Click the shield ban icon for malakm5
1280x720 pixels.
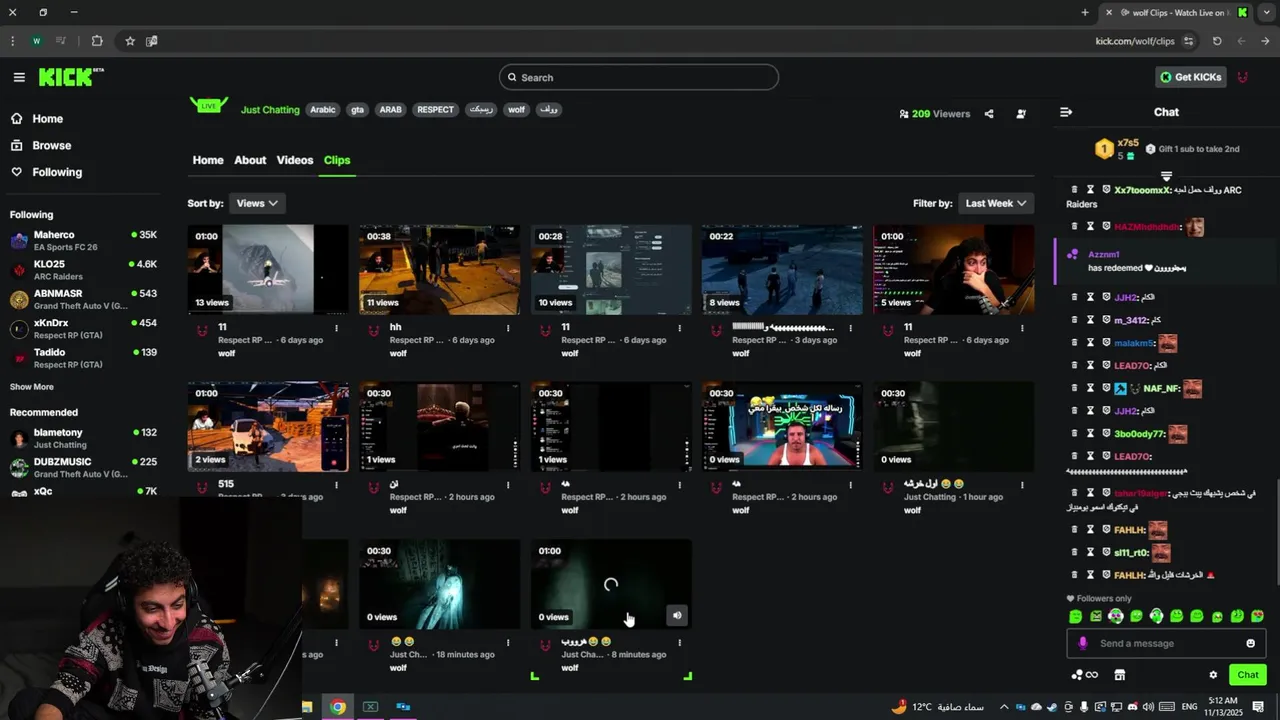click(x=1106, y=343)
